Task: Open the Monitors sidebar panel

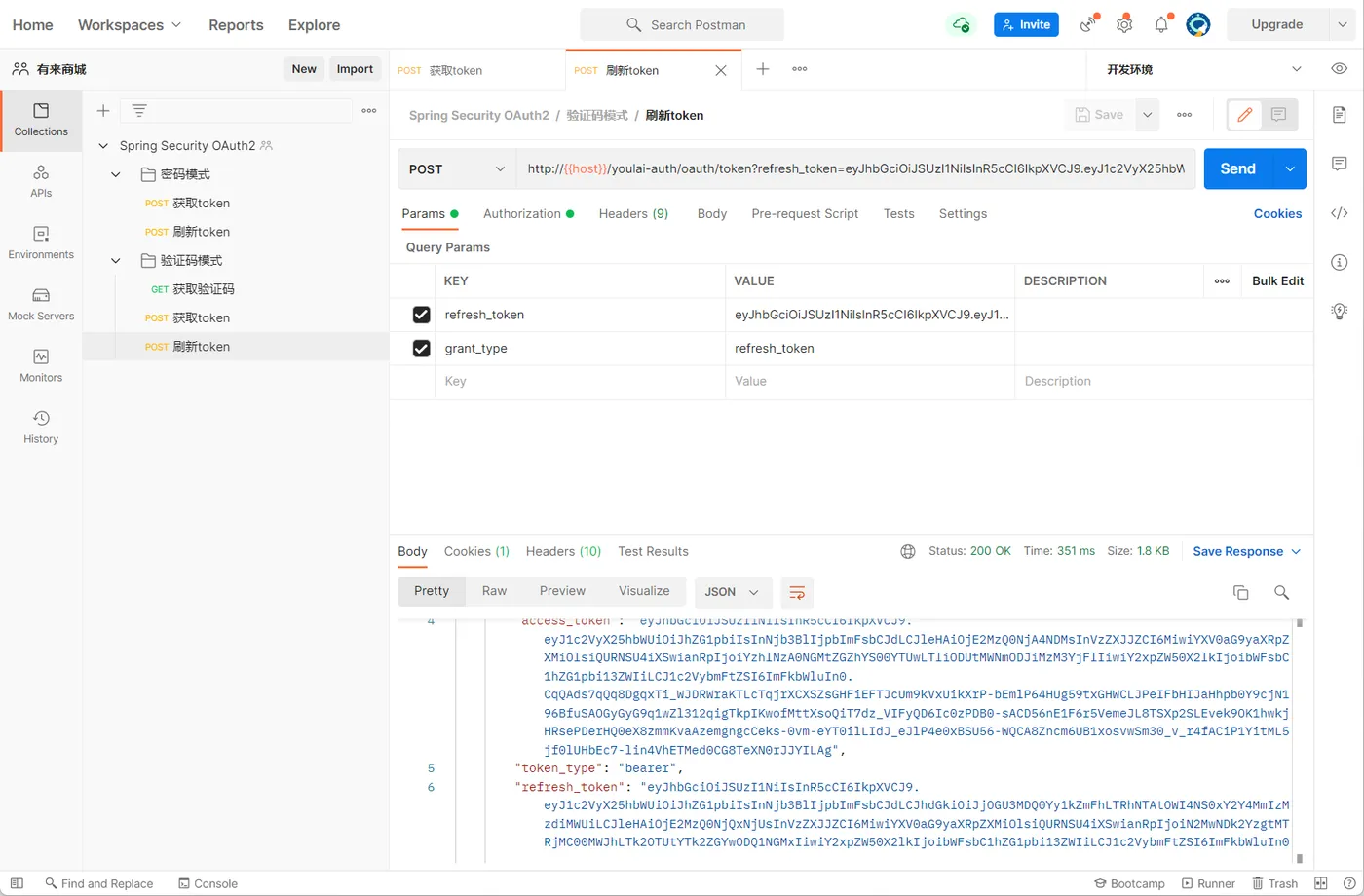Action: point(41,365)
